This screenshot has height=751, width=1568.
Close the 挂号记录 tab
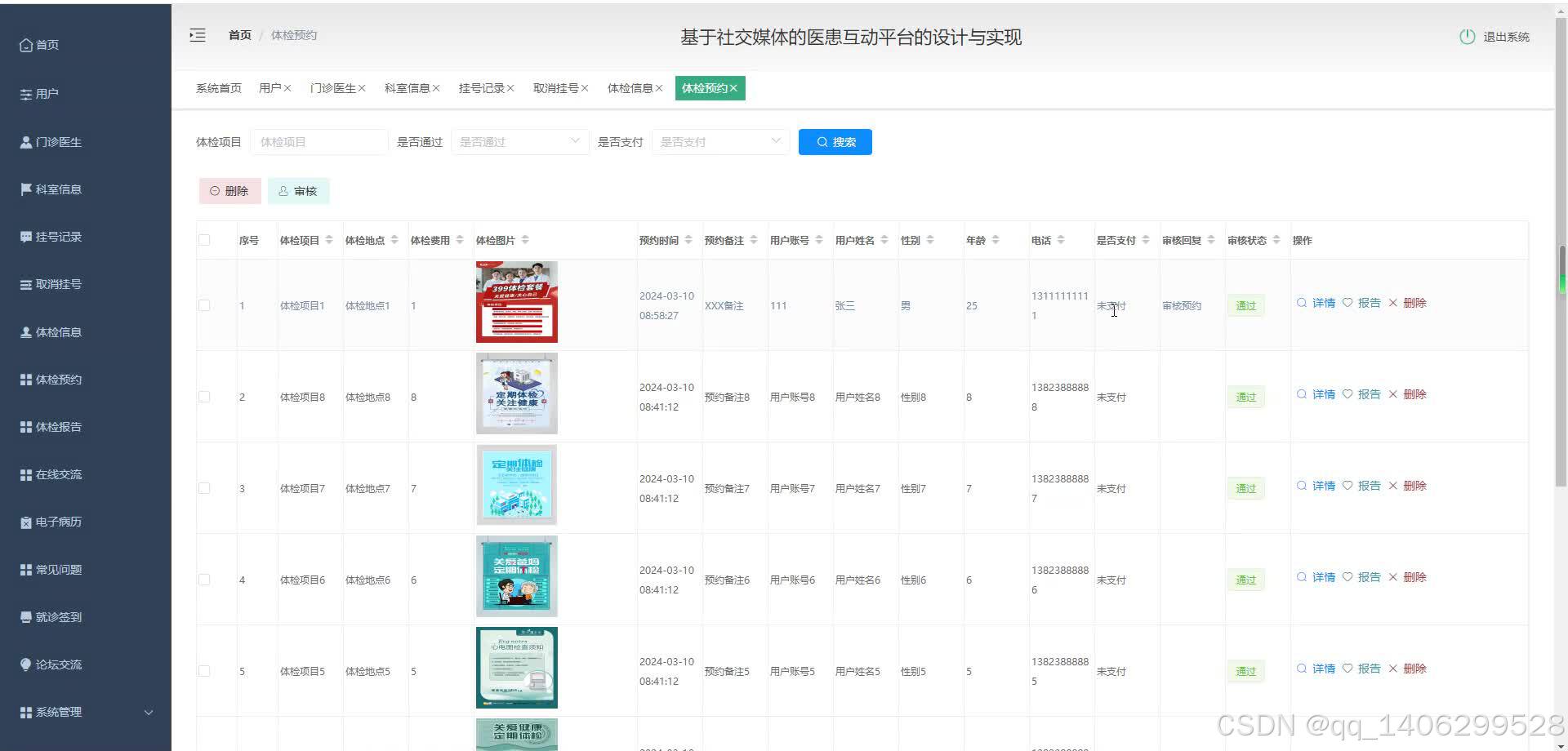pyautogui.click(x=510, y=88)
